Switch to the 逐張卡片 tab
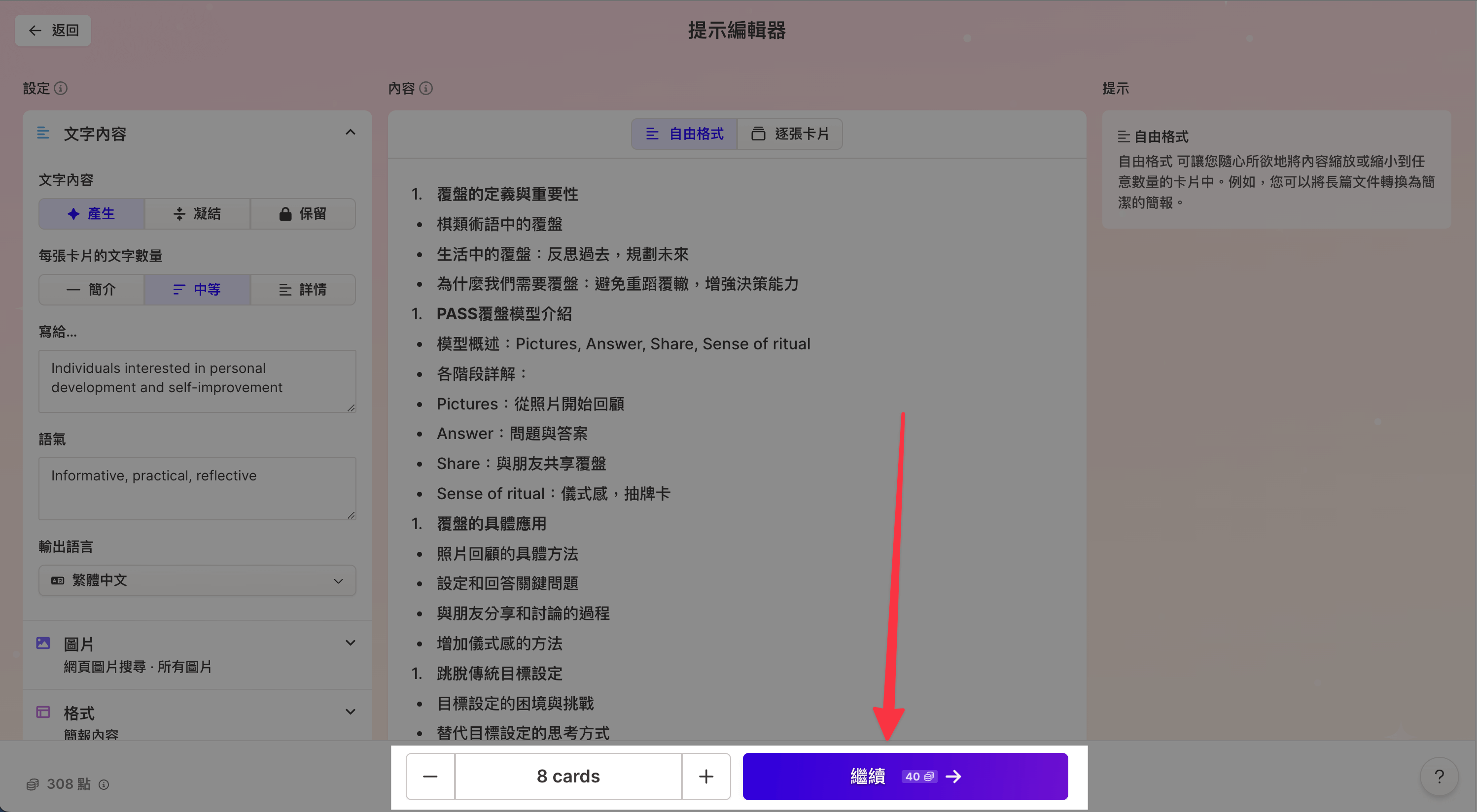 [790, 134]
